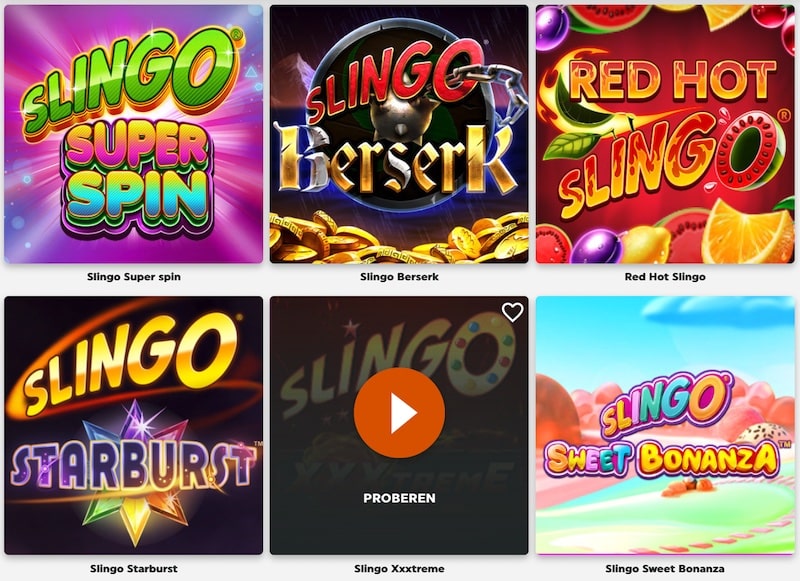800x581 pixels.
Task: Open the Slingo Starburst game thumbnail
Action: click(134, 425)
